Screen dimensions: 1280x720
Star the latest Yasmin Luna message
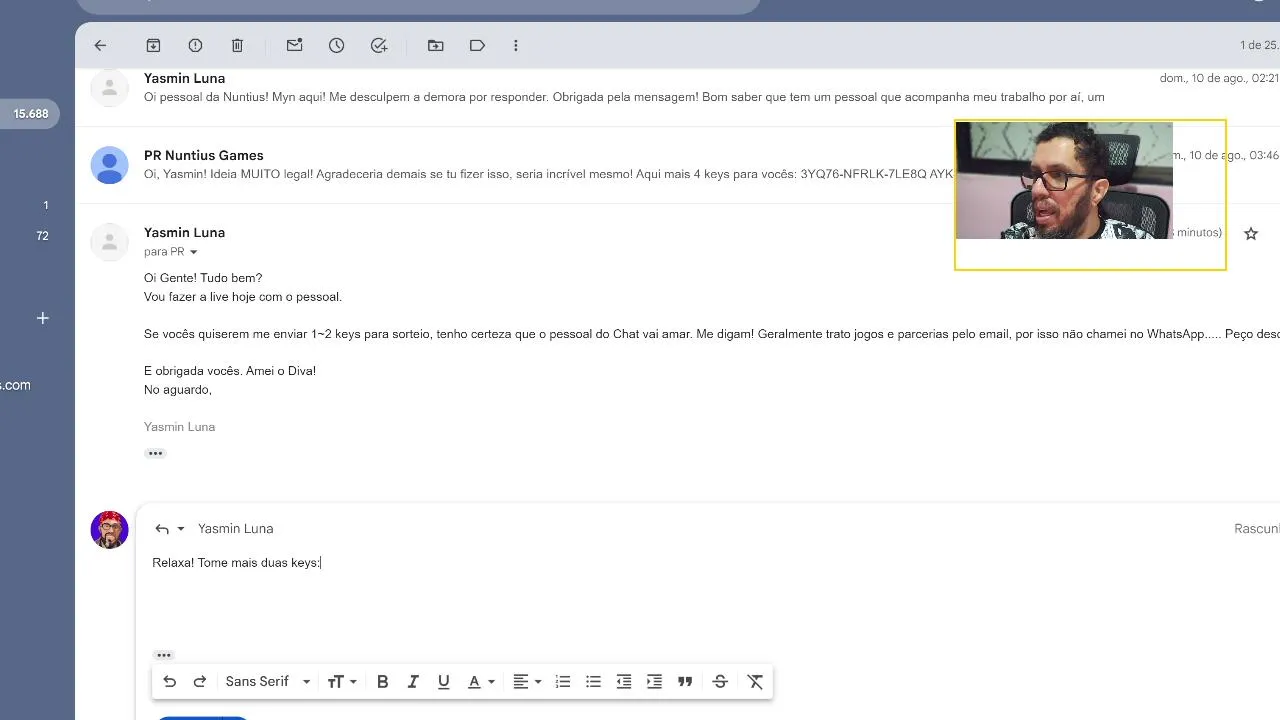click(1251, 233)
